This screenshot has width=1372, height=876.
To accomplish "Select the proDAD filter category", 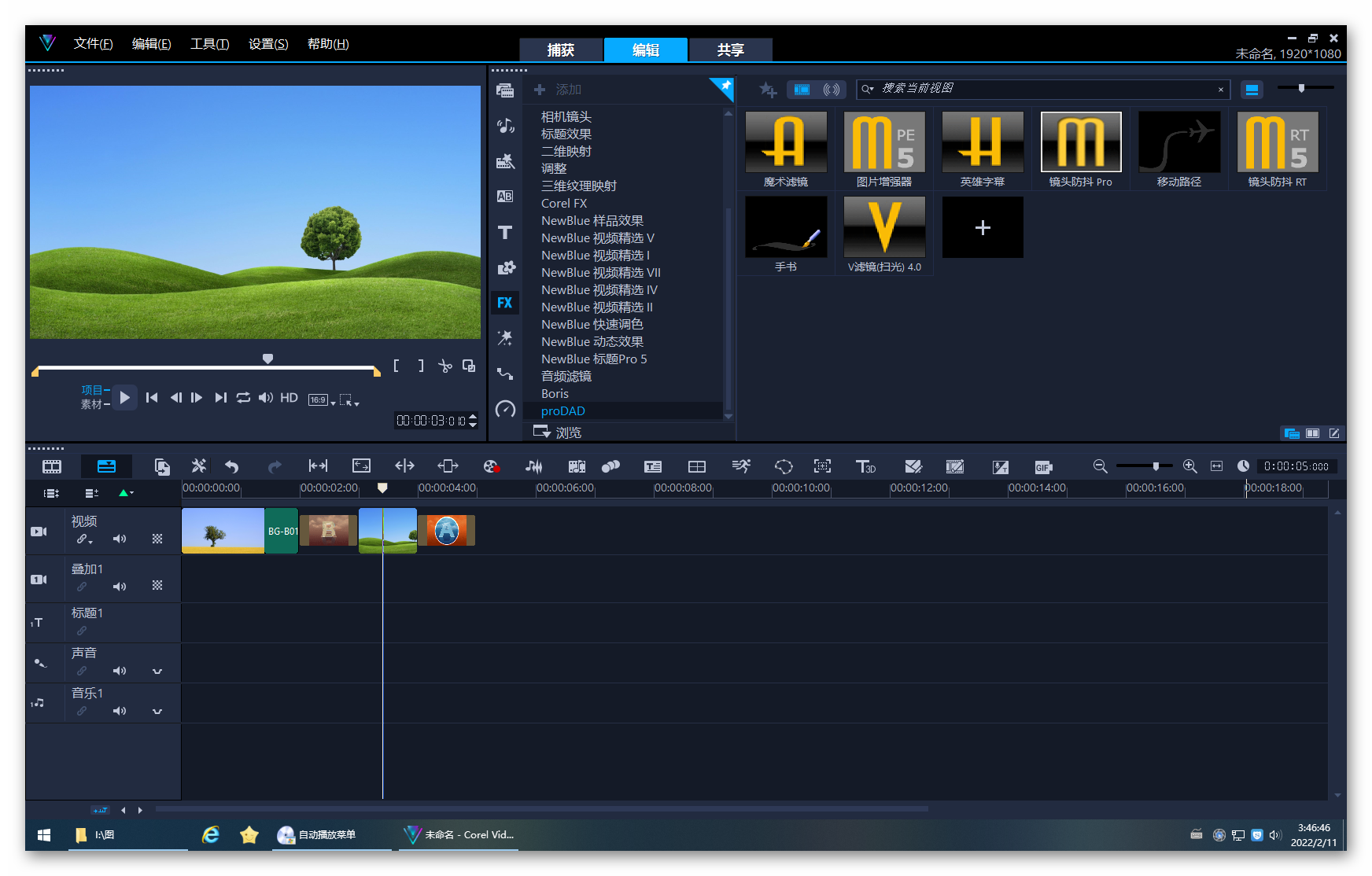I will tap(563, 411).
